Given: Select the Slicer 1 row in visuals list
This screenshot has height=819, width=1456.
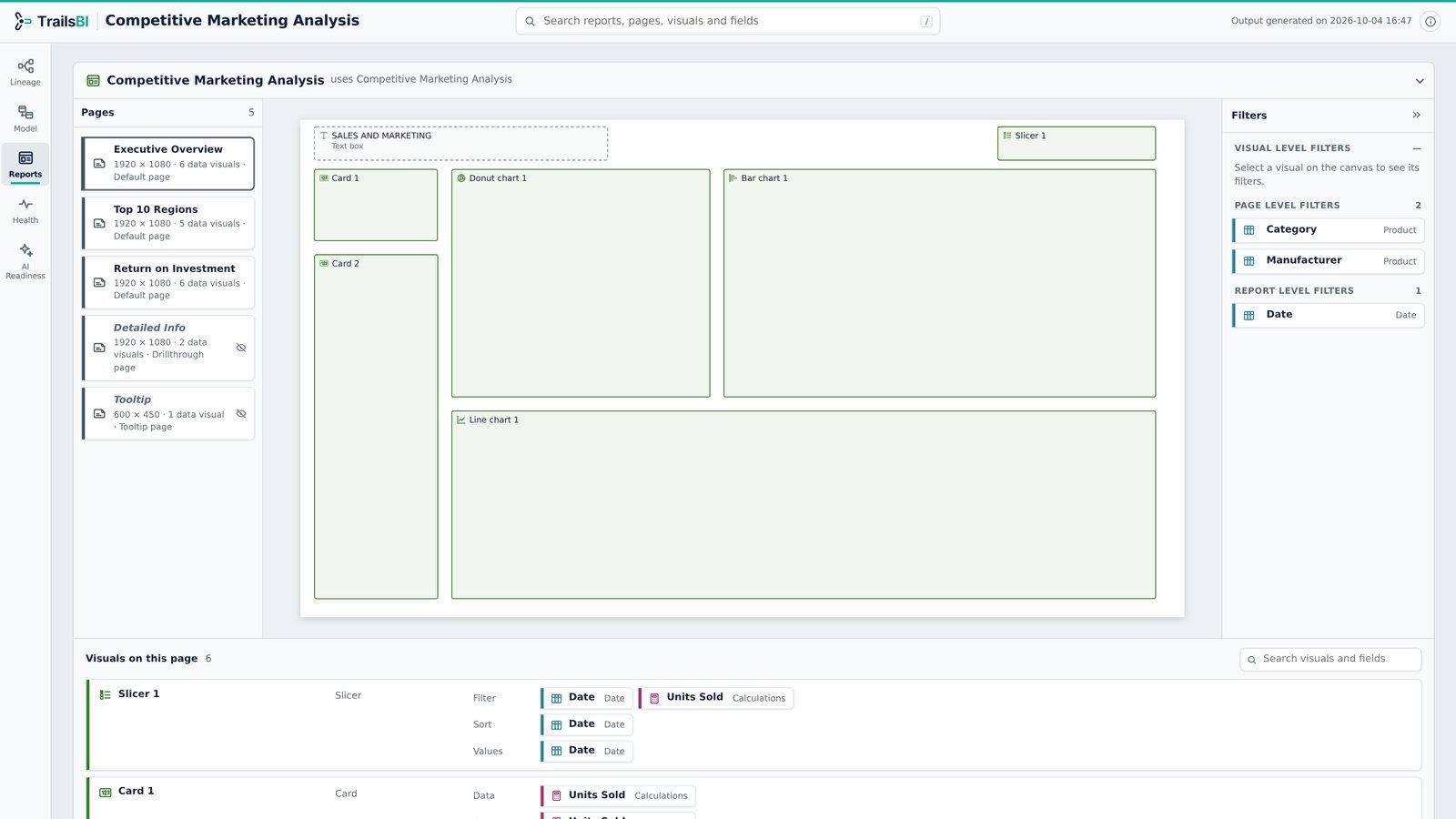Looking at the screenshot, I should [753, 724].
